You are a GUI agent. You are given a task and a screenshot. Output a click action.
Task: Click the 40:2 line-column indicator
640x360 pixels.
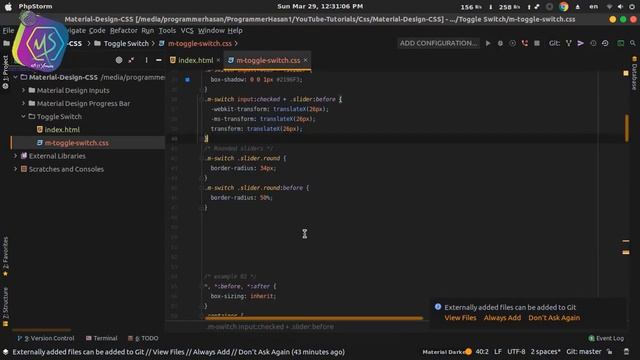tap(482, 352)
